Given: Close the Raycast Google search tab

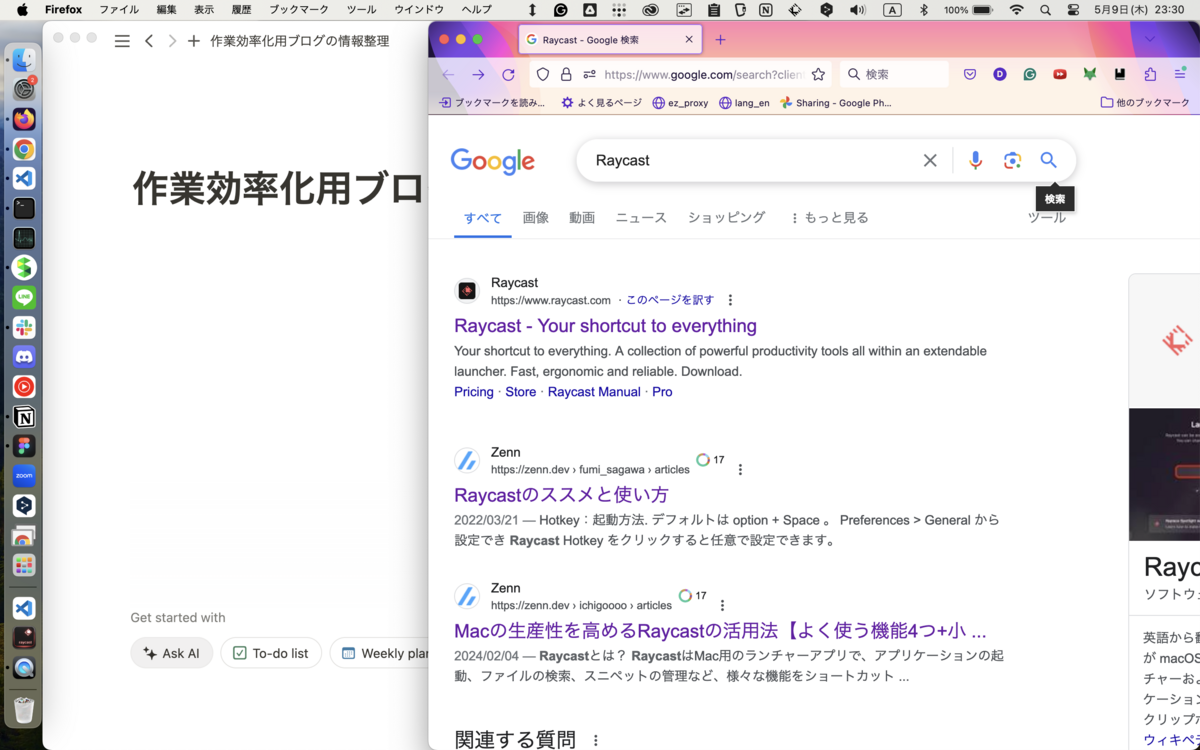Looking at the screenshot, I should click(689, 40).
